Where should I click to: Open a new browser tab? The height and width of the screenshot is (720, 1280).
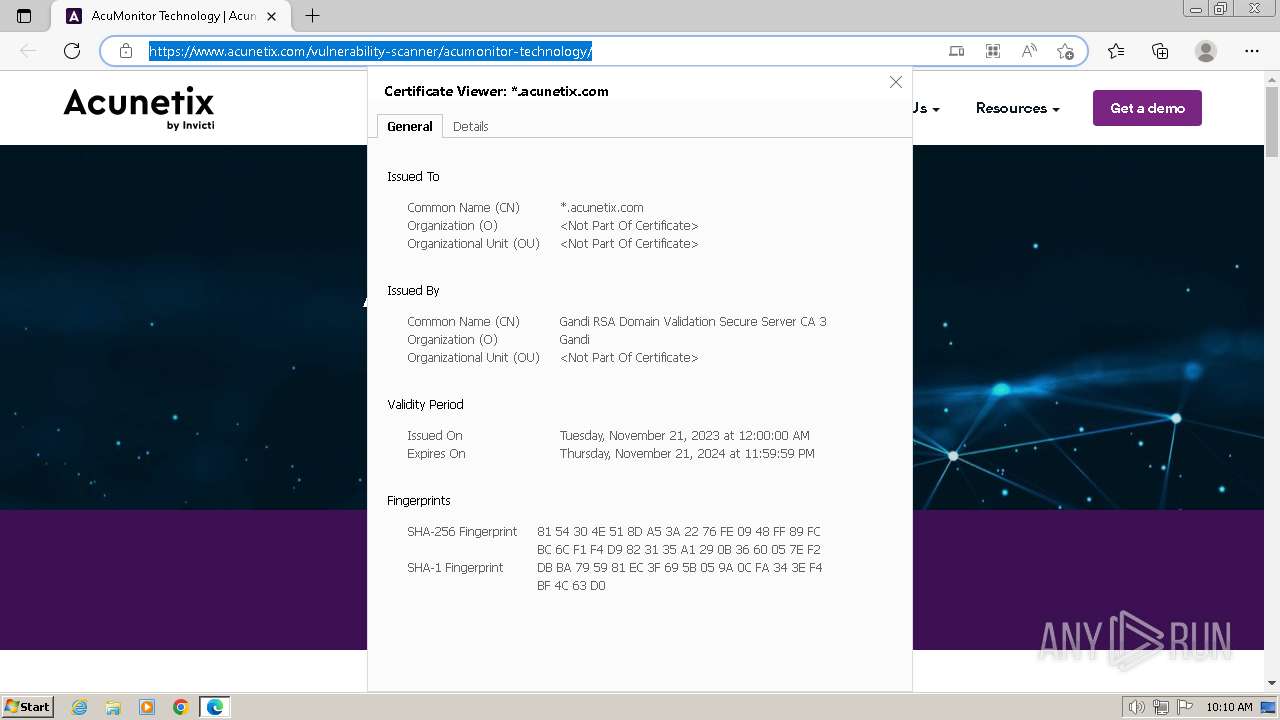(x=312, y=16)
